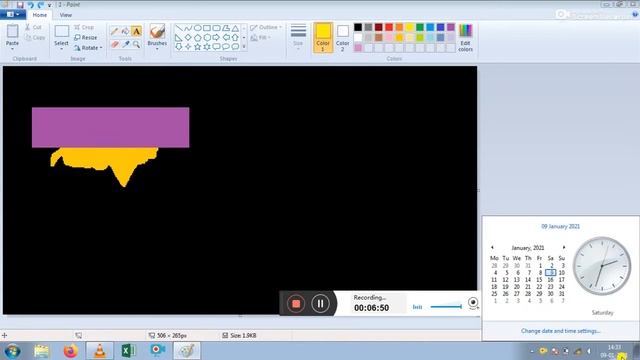Open the Paste dropdown arrow
Image resolution: width=640 pixels, height=360 pixels.
(x=12, y=48)
